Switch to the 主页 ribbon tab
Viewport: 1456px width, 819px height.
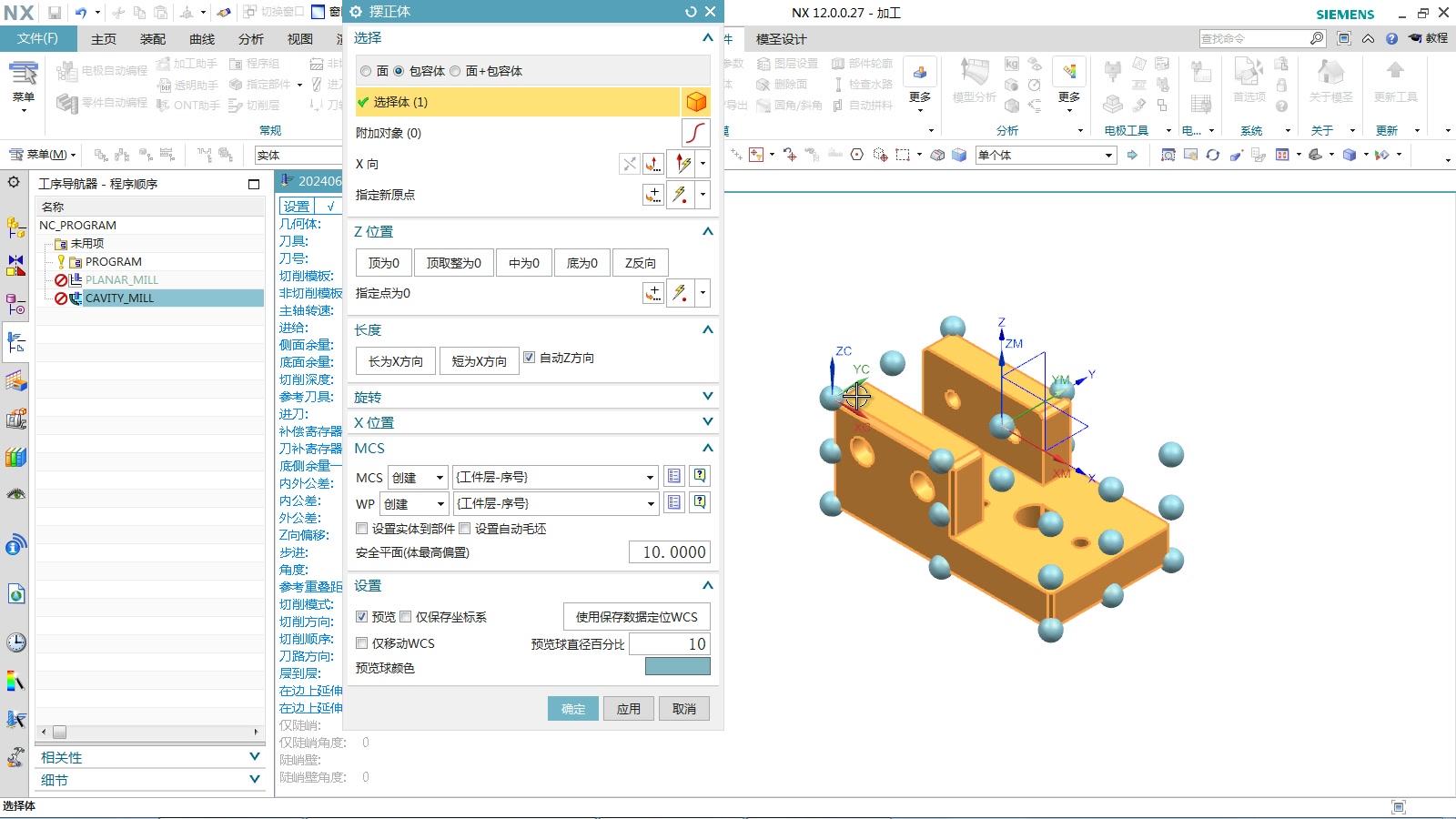[x=104, y=39]
